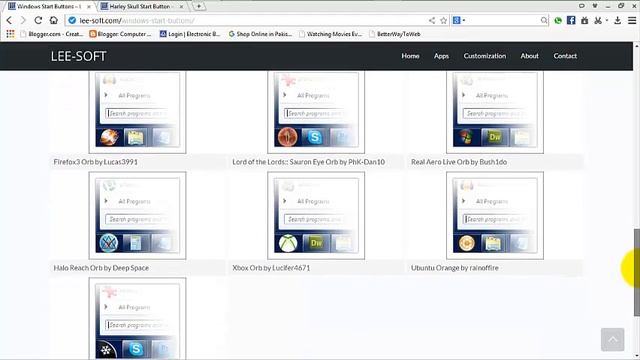Open the Facebook extension icon
640x360 pixels.
coord(571,20)
